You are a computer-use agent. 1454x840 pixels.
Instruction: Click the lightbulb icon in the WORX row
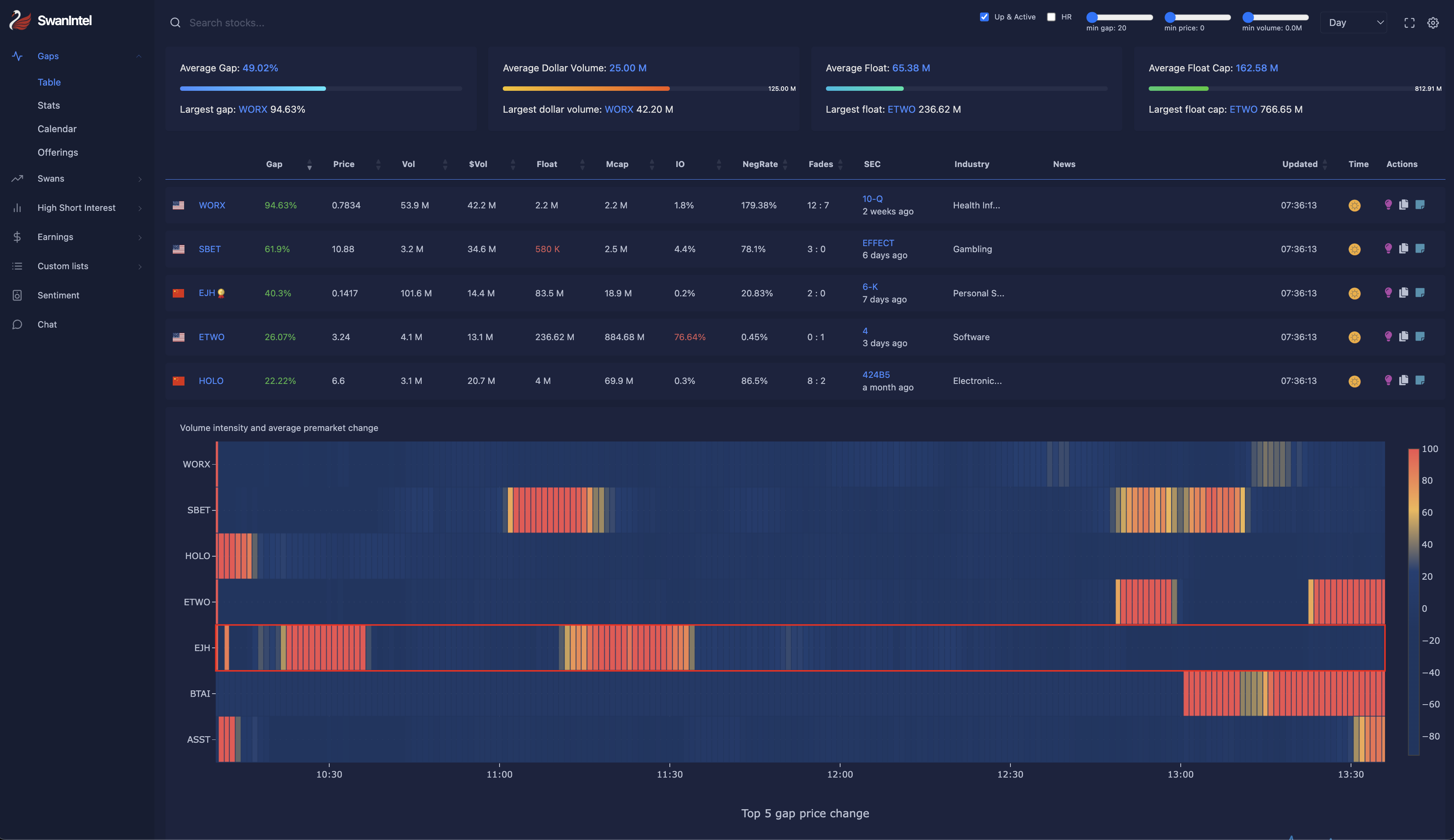pyautogui.click(x=1388, y=205)
